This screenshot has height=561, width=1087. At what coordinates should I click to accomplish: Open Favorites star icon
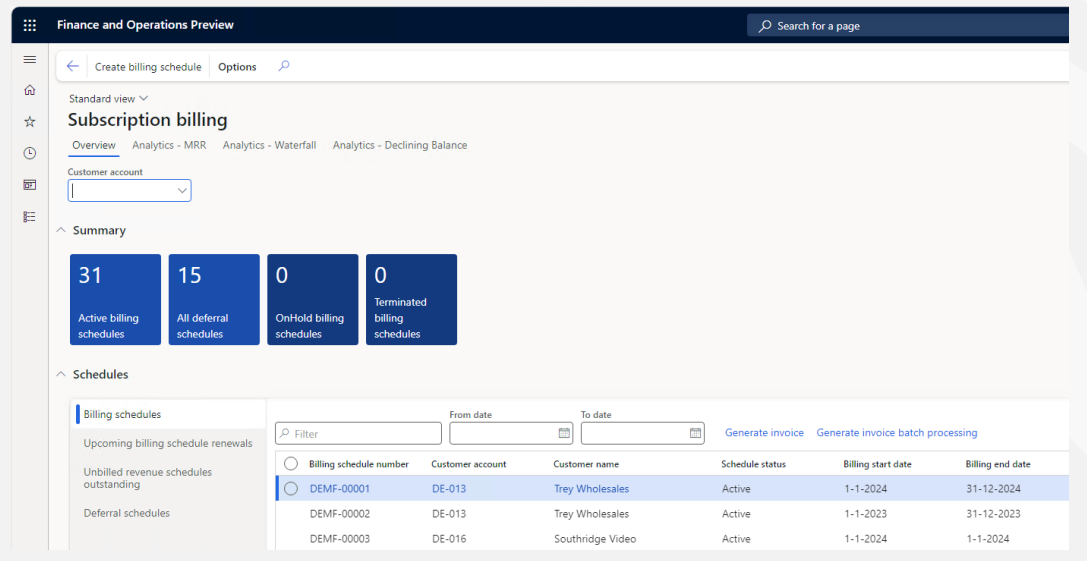[x=30, y=122]
